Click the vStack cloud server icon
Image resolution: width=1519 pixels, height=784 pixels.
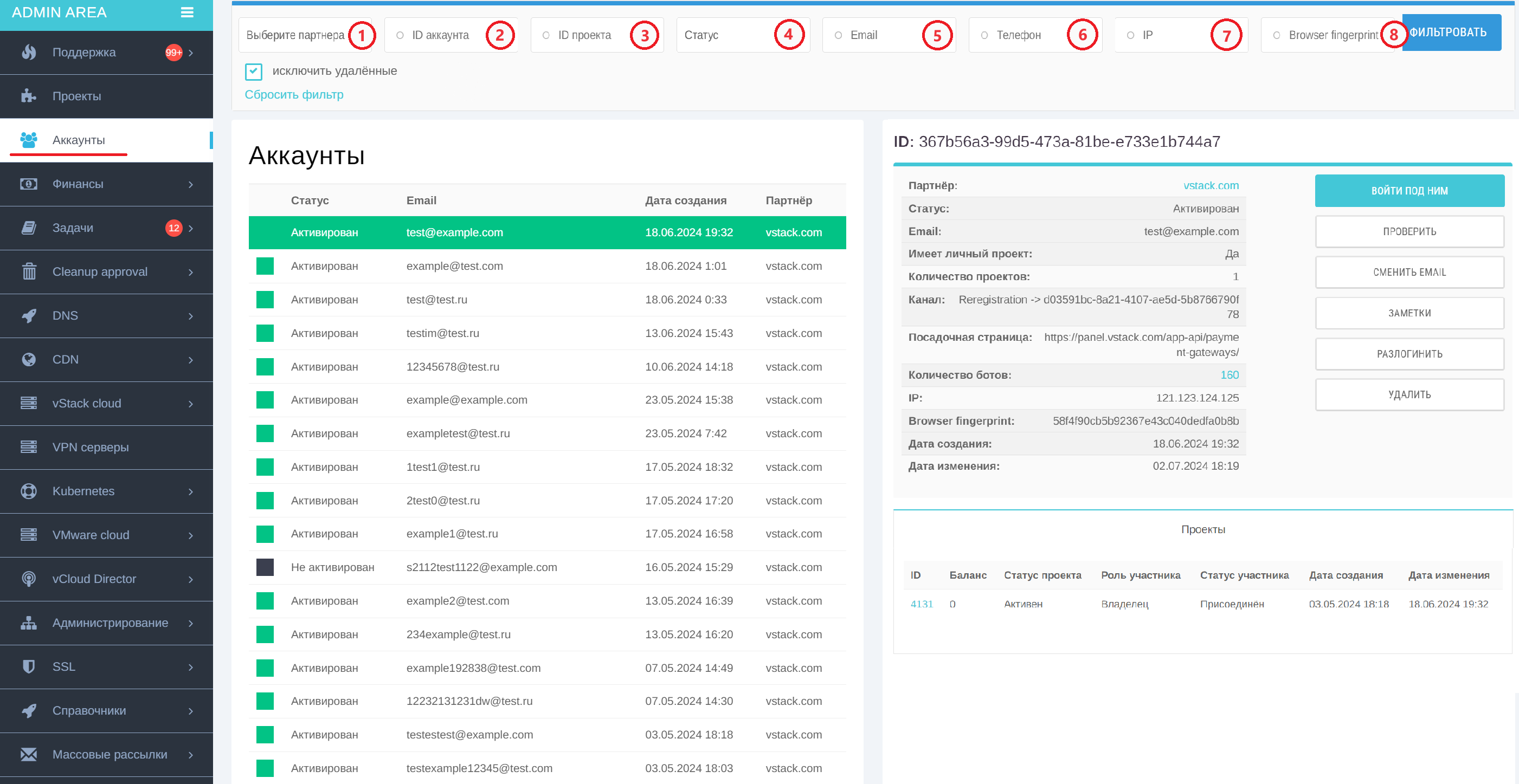point(28,403)
